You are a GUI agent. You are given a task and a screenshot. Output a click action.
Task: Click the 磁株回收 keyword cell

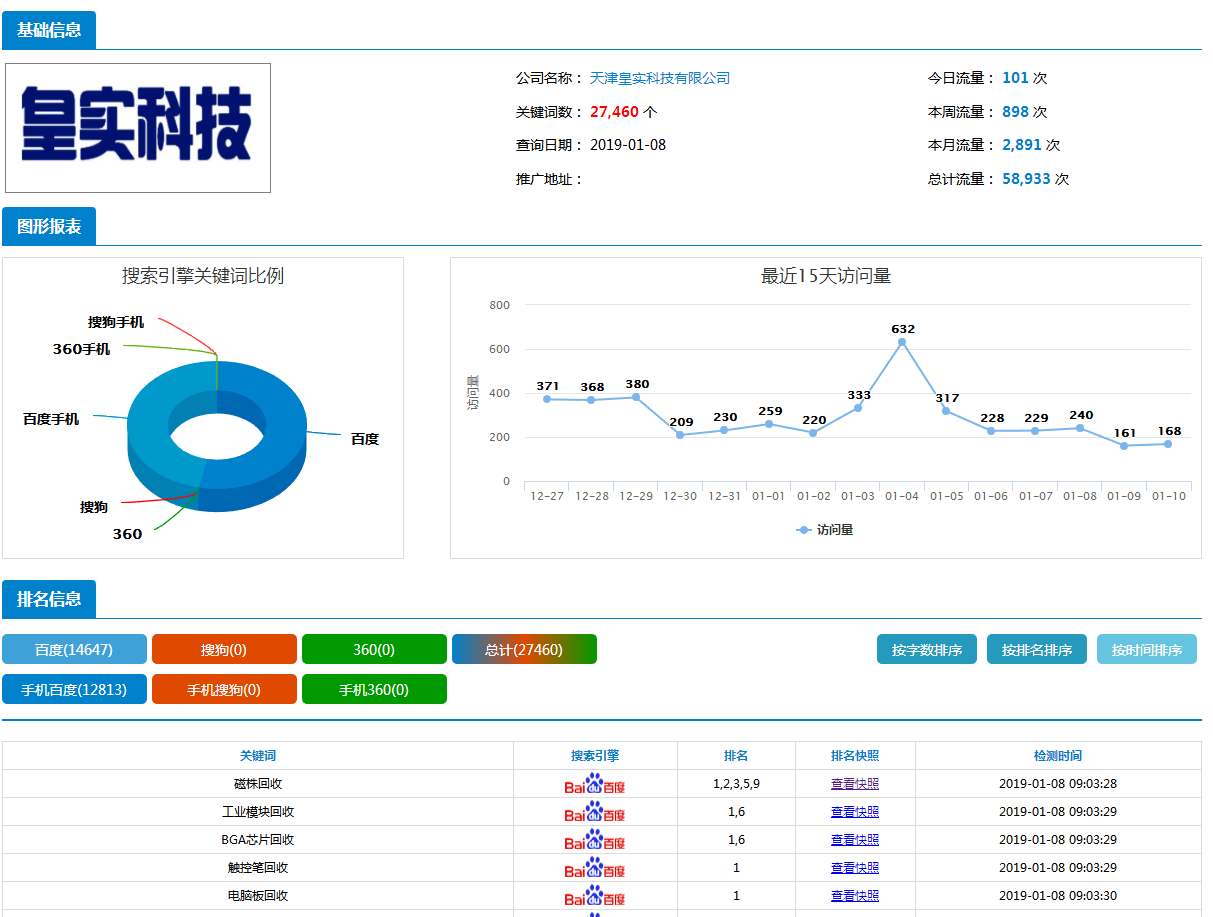258,784
